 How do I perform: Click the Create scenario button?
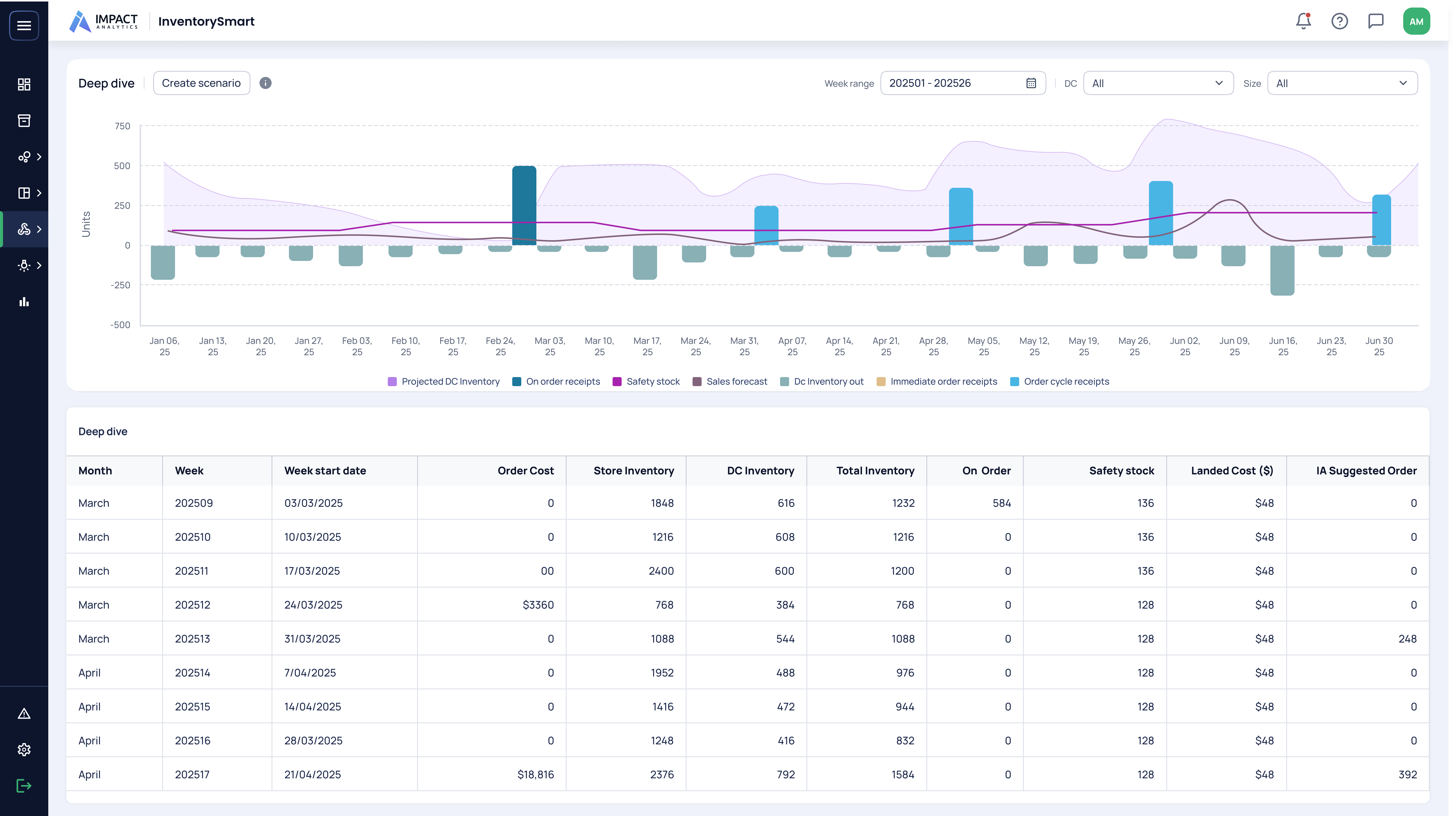(x=201, y=83)
